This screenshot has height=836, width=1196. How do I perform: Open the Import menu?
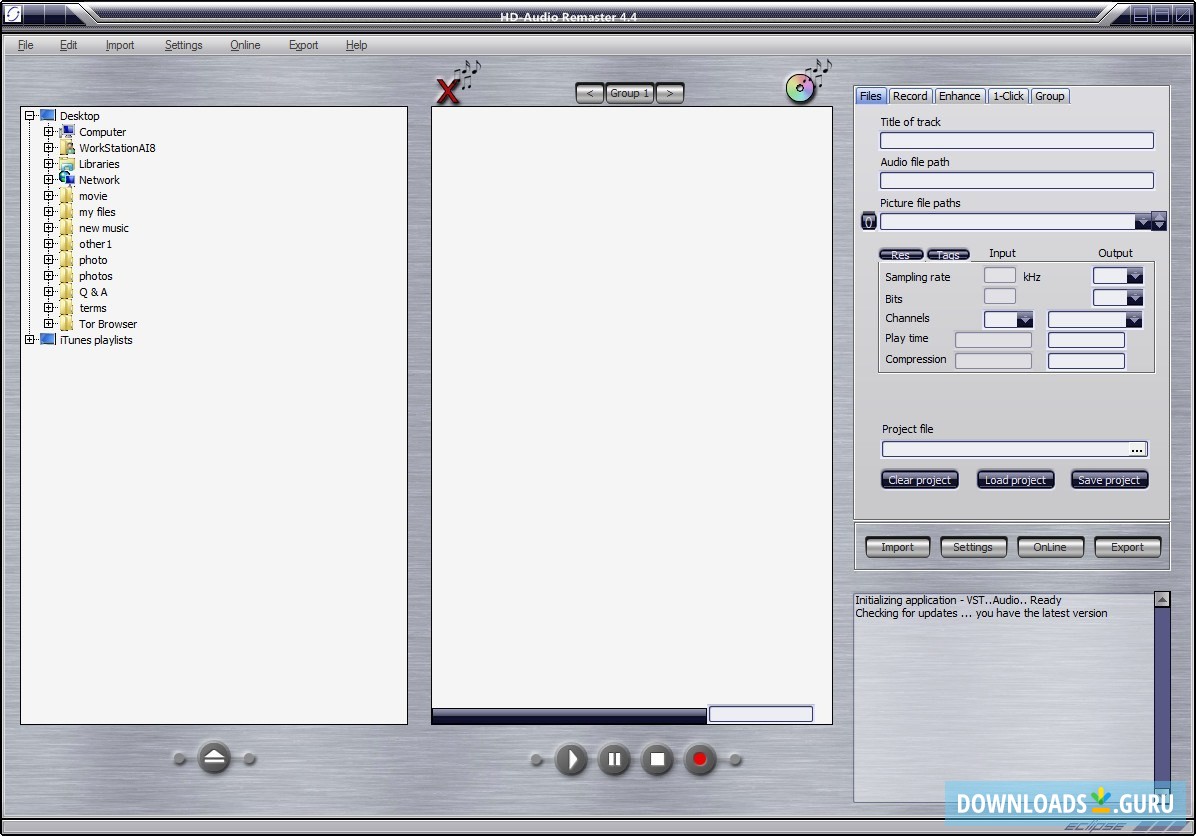[120, 45]
